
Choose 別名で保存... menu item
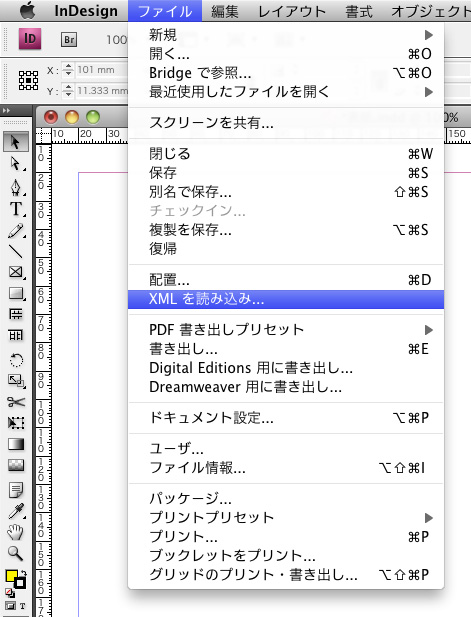[x=286, y=192]
